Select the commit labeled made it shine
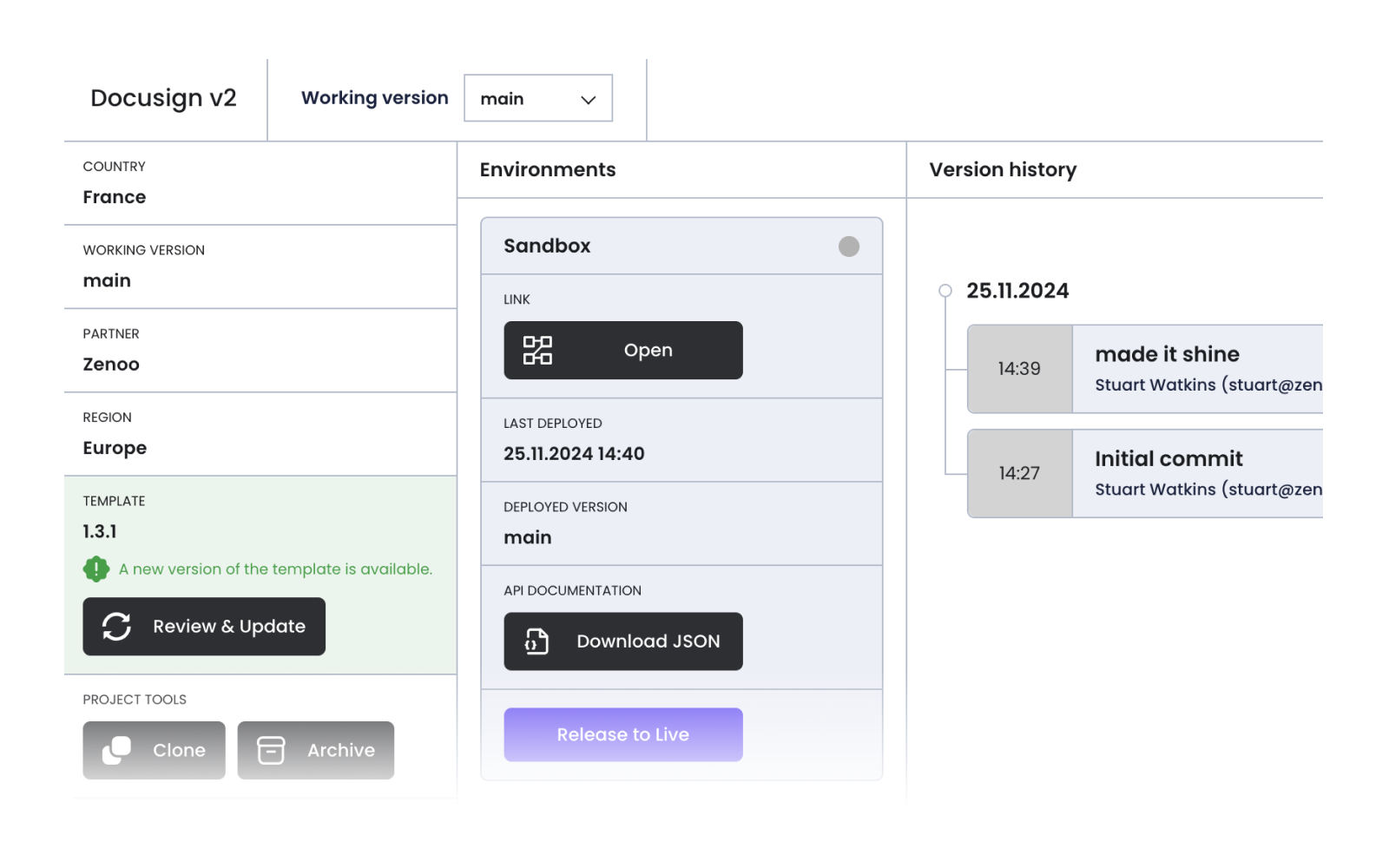Screen dimensions: 1389x868 pyautogui.click(x=1168, y=353)
